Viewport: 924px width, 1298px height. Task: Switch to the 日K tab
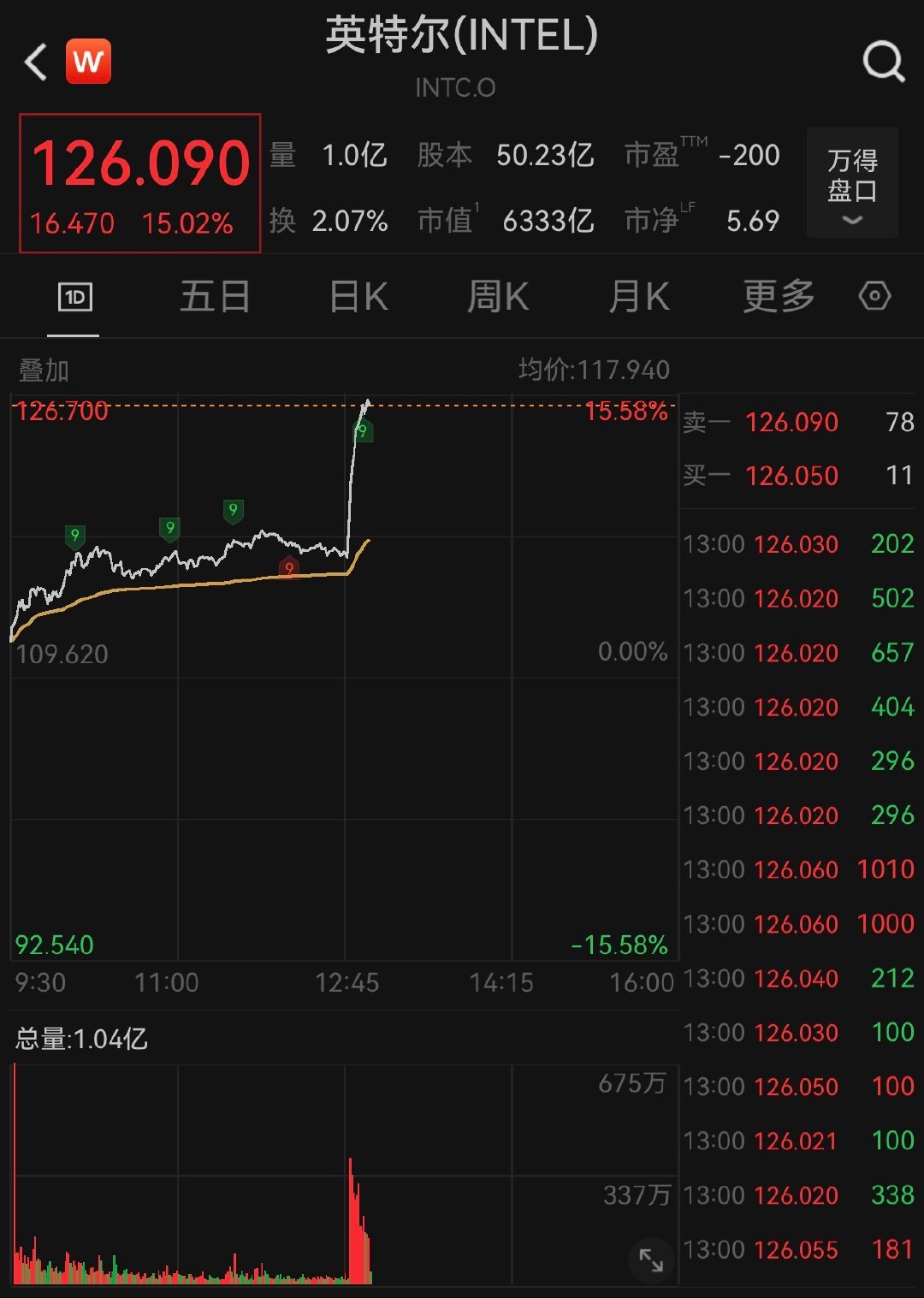(358, 297)
